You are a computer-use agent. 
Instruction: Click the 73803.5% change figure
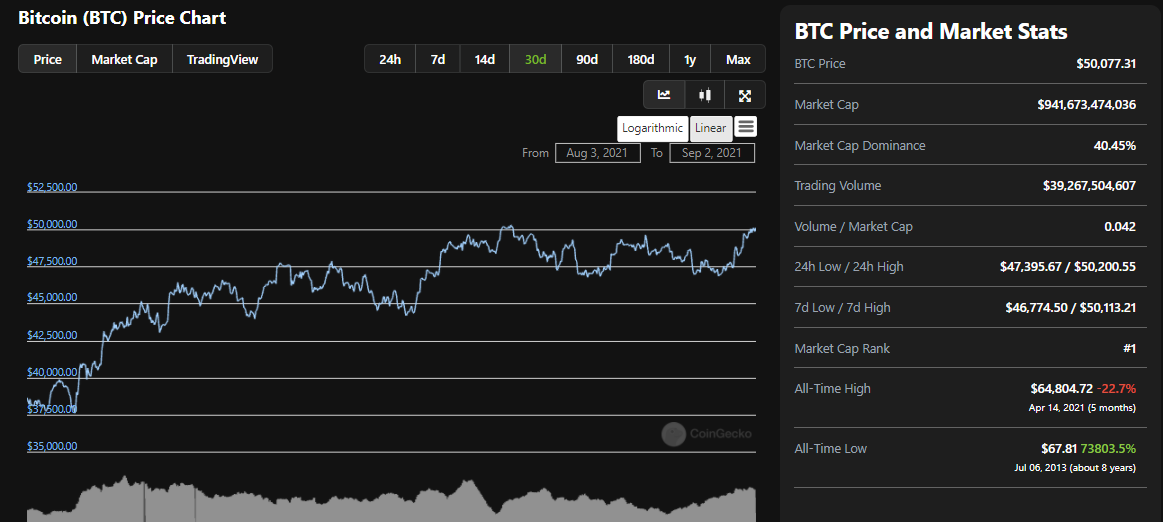pyautogui.click(x=1108, y=448)
